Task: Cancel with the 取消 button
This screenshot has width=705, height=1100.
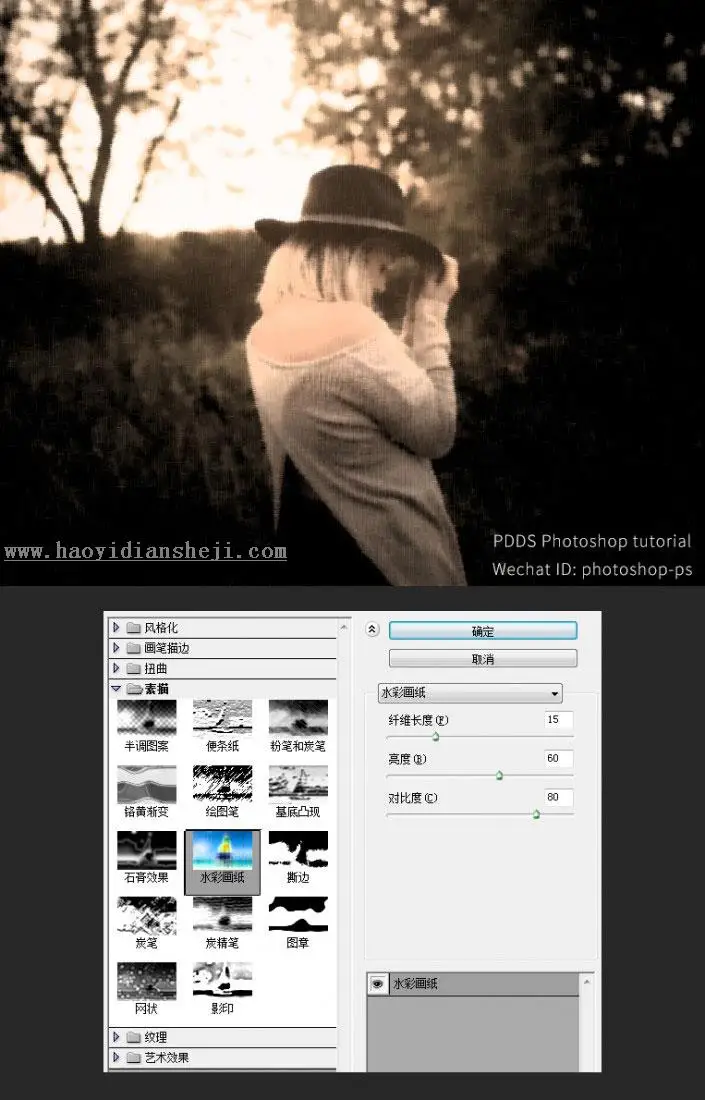Action: (x=483, y=659)
